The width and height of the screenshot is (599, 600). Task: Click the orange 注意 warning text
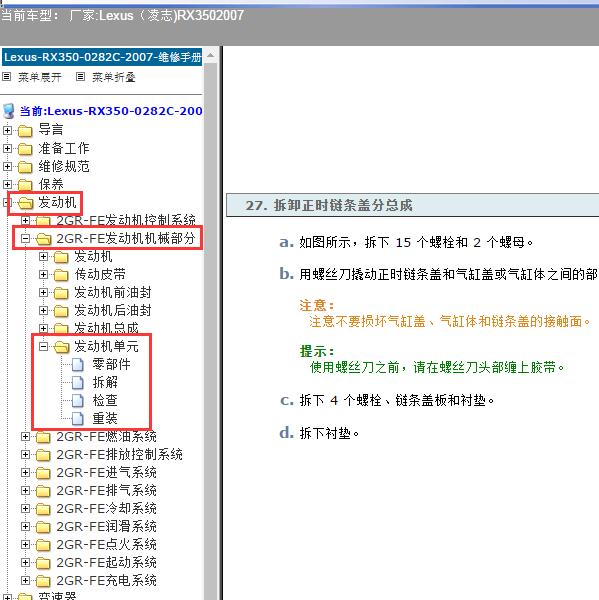point(450,321)
